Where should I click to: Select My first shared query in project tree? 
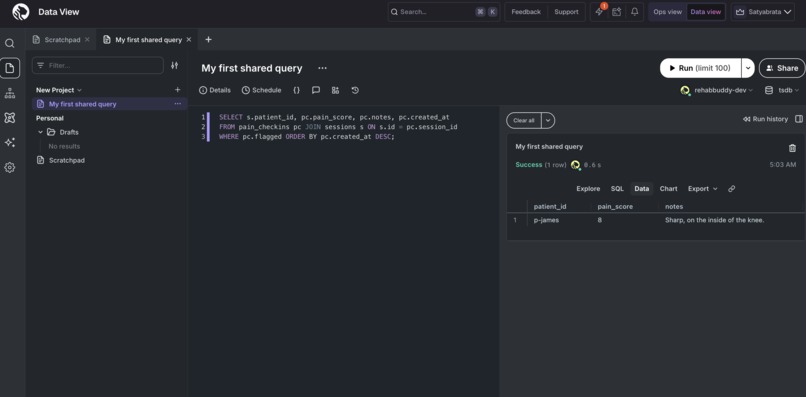pyautogui.click(x=109, y=104)
